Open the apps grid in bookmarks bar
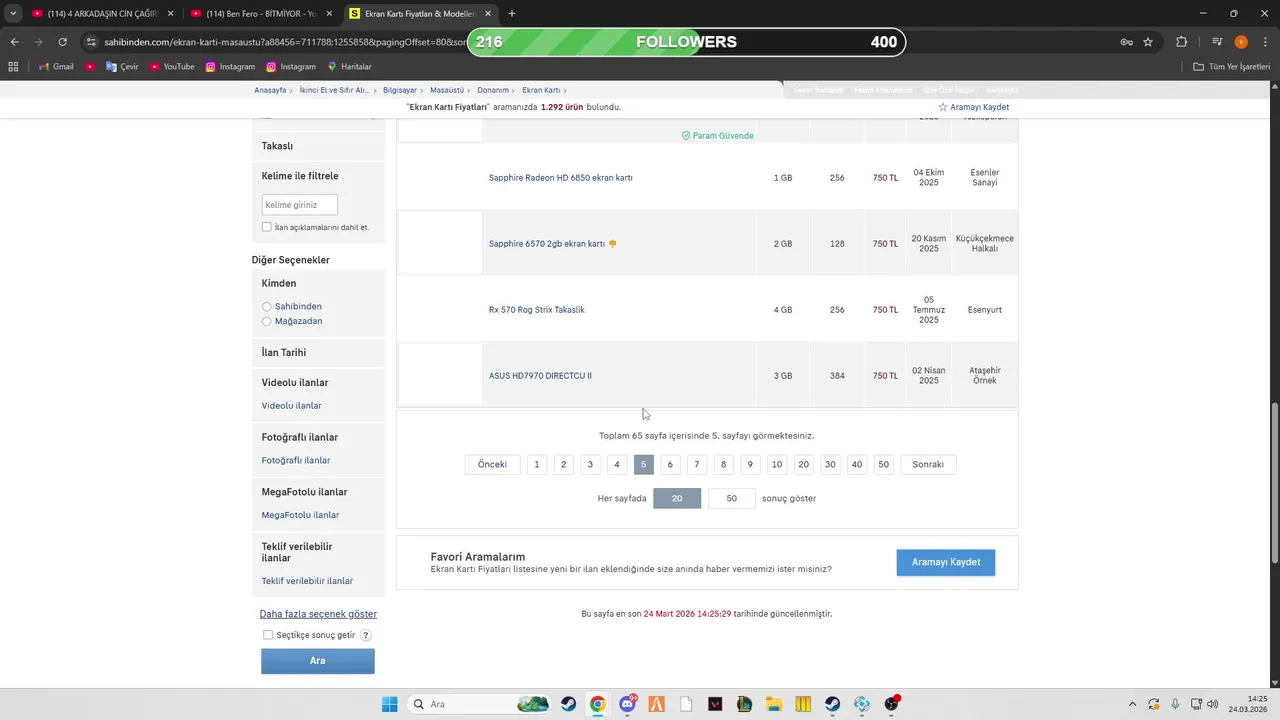 click(13, 67)
